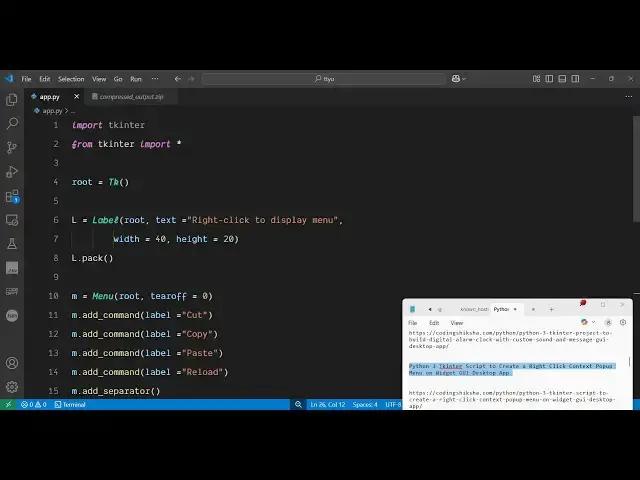The width and height of the screenshot is (640, 480).
Task: Switch to the known_hosts tab in Notepad
Action: pyautogui.click(x=474, y=309)
